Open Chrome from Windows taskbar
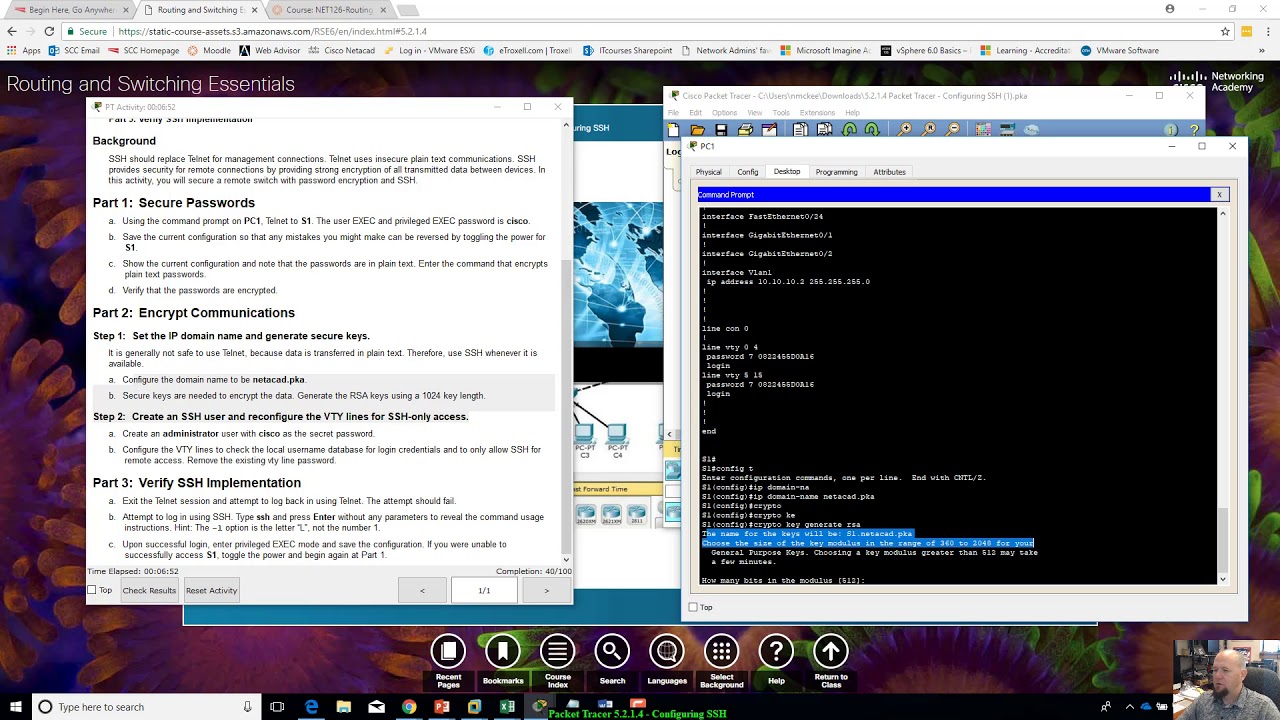 coord(409,707)
